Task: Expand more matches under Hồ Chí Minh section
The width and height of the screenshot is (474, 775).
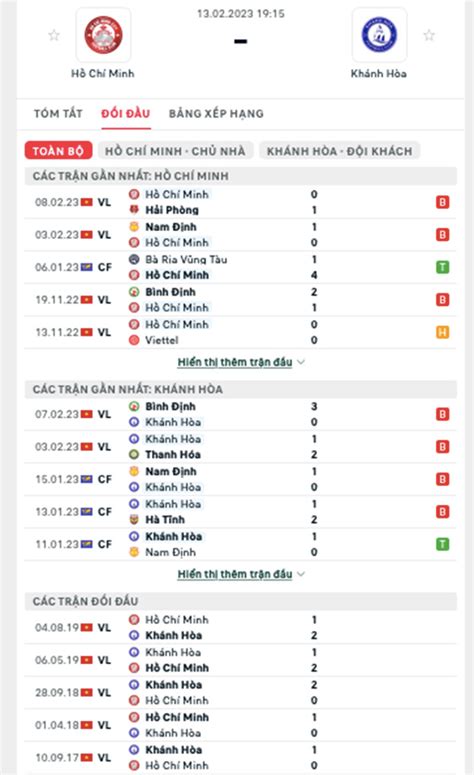Action: point(235,362)
